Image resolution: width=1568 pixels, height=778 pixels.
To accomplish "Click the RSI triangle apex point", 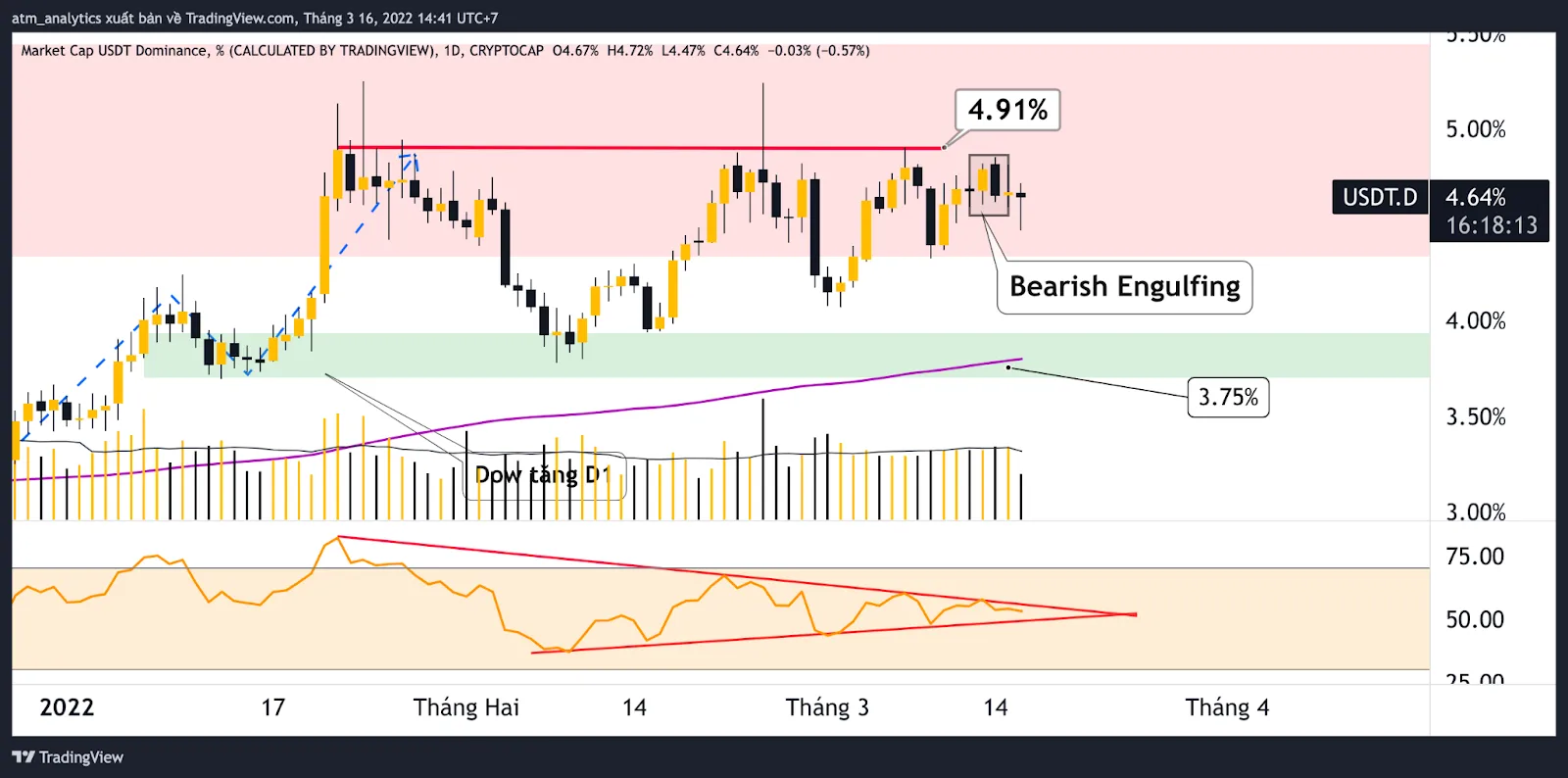I will [x=1134, y=614].
